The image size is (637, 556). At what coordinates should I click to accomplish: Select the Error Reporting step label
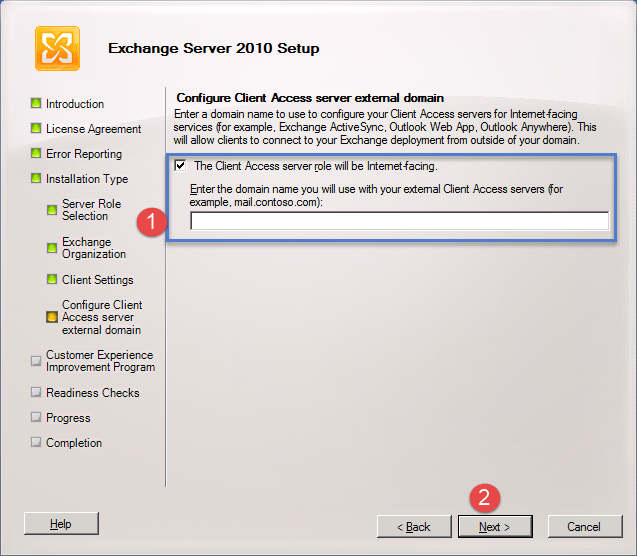pyautogui.click(x=84, y=154)
